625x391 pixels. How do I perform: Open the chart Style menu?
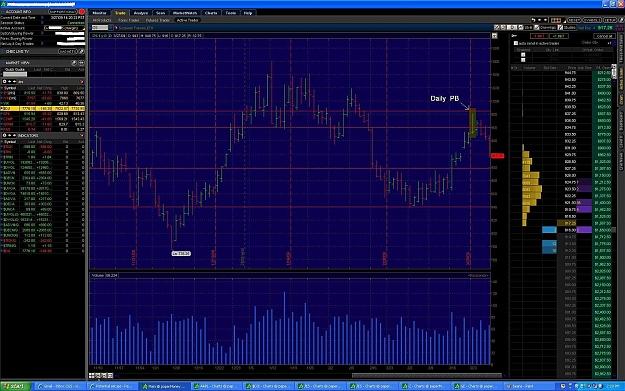(527, 28)
